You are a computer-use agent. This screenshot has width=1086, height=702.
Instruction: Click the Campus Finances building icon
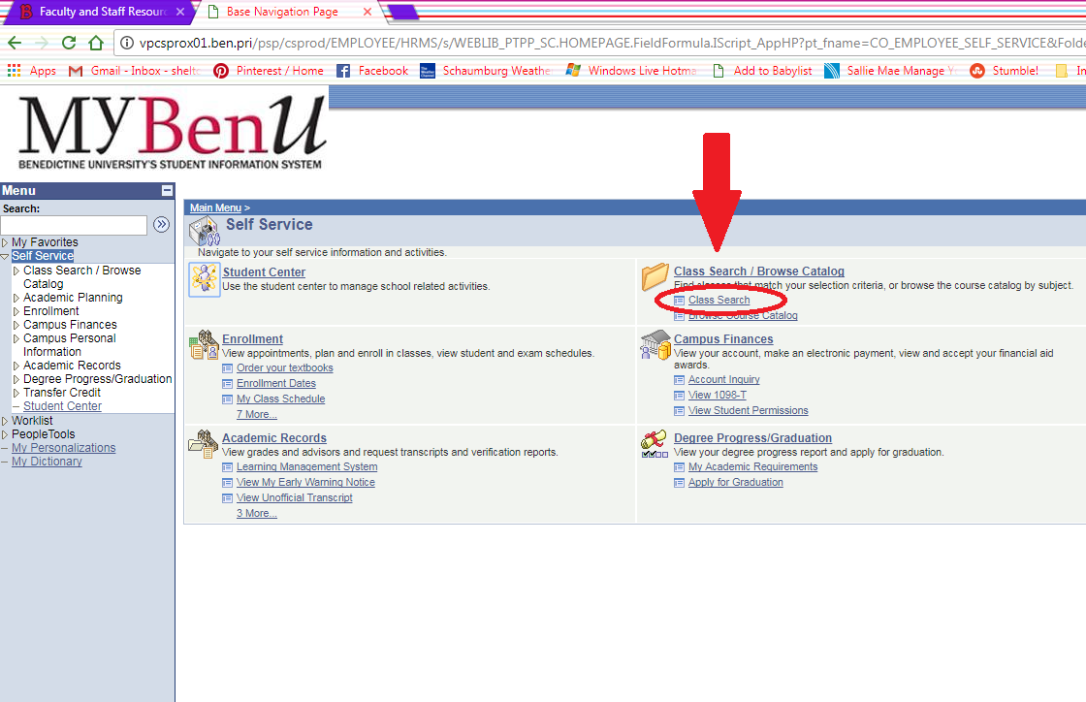[x=655, y=345]
